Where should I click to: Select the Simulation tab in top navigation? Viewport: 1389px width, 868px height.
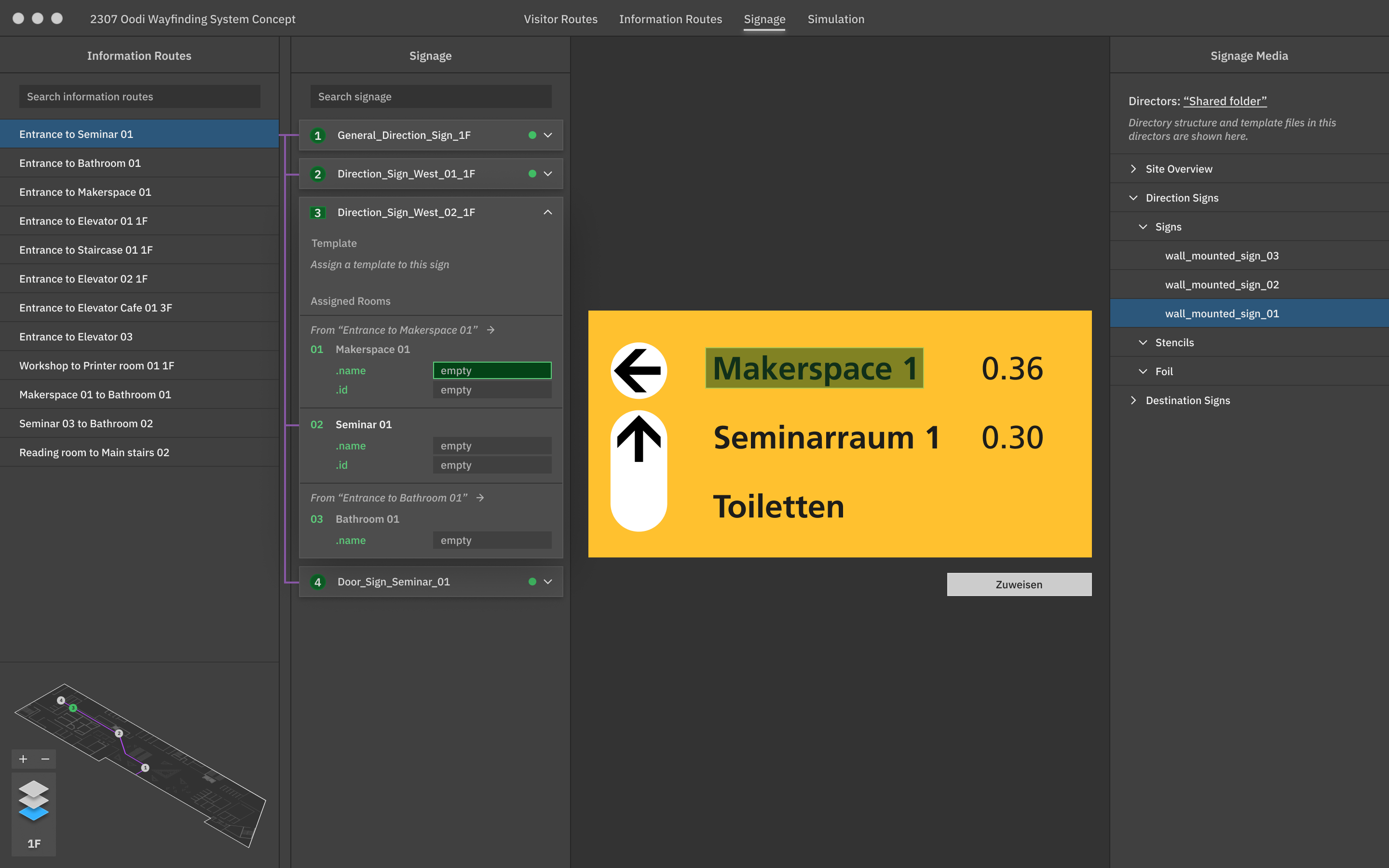click(835, 19)
